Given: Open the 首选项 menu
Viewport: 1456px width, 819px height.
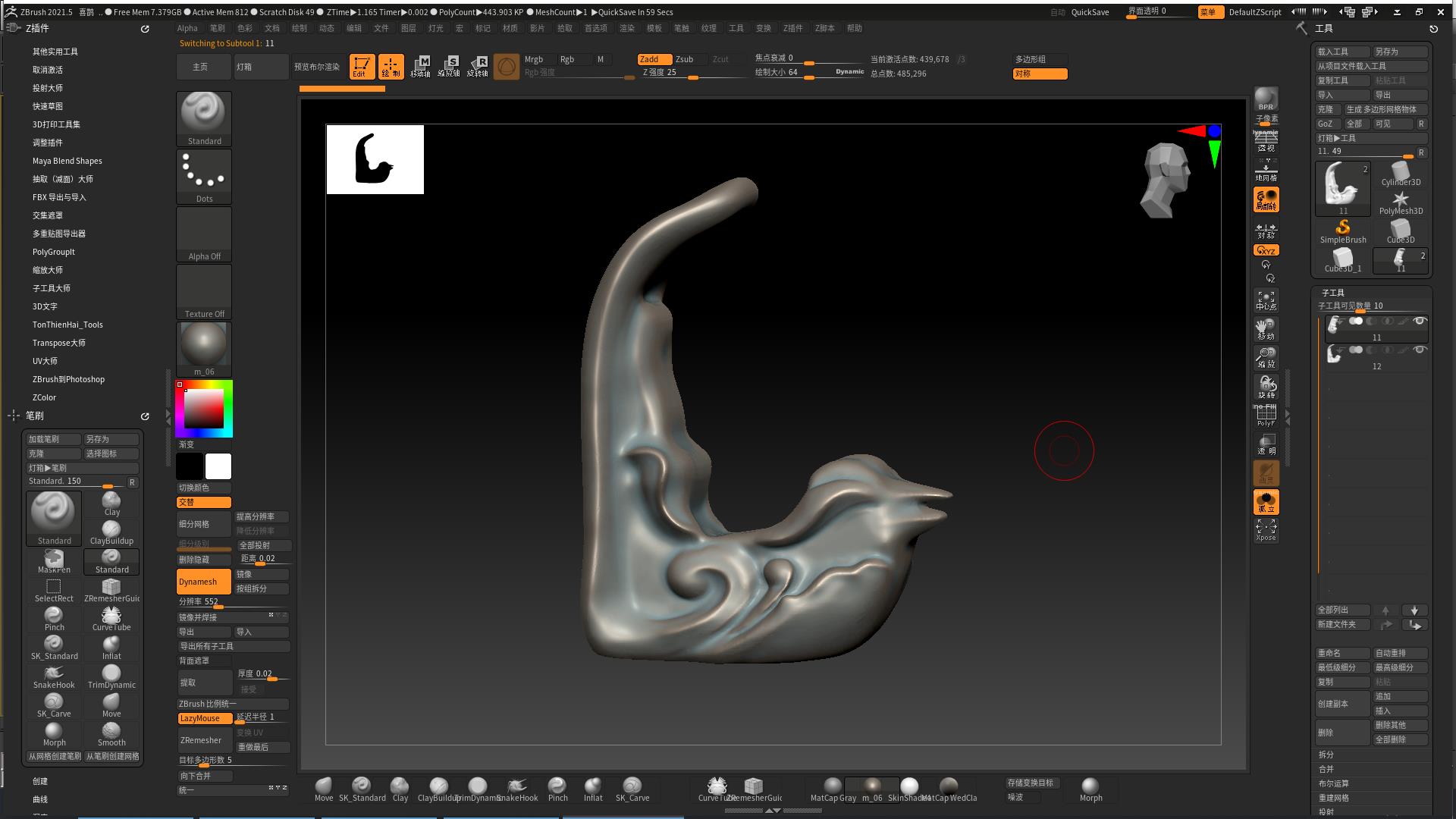Looking at the screenshot, I should 595,28.
